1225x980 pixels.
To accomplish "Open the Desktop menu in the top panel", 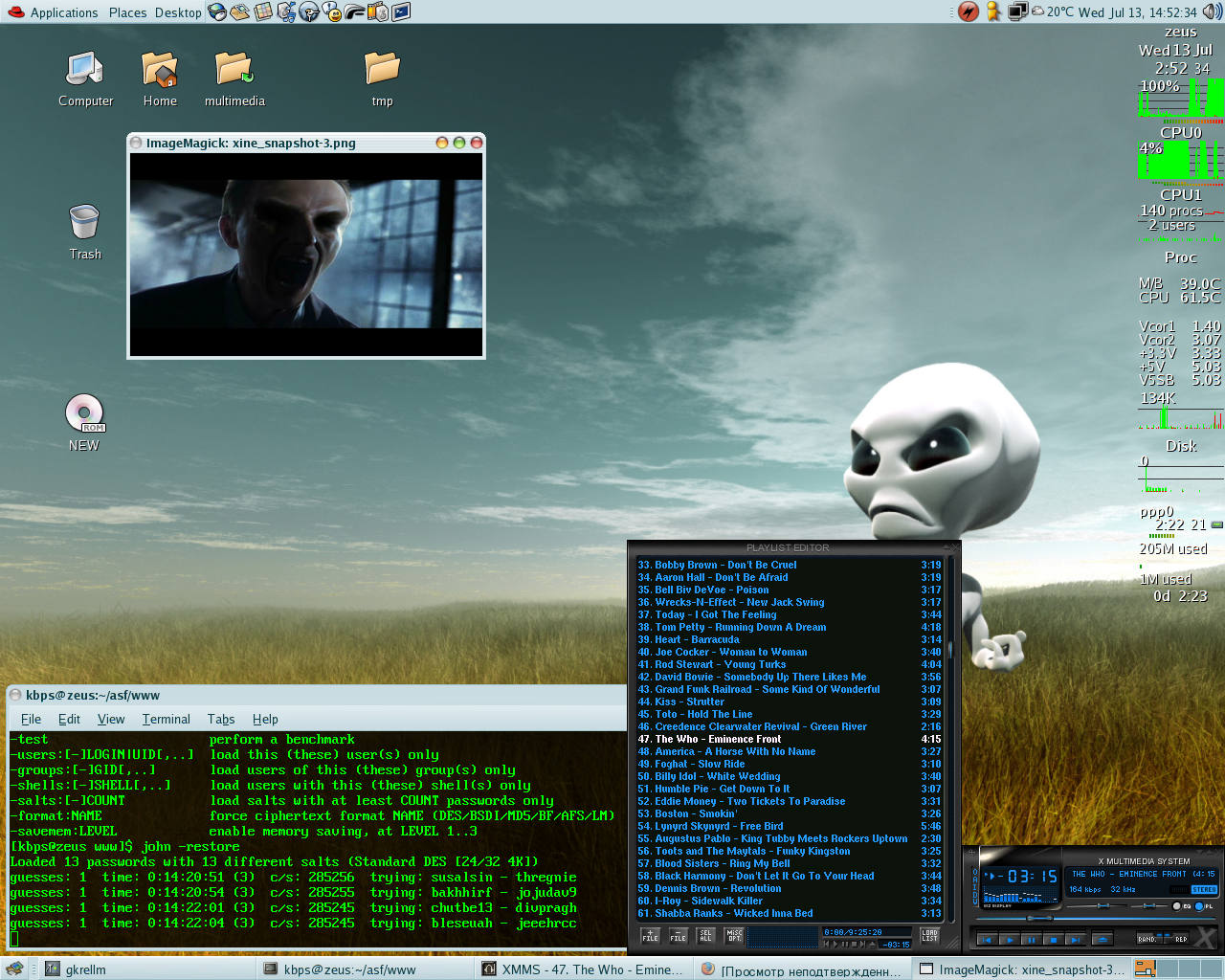I will [x=178, y=12].
